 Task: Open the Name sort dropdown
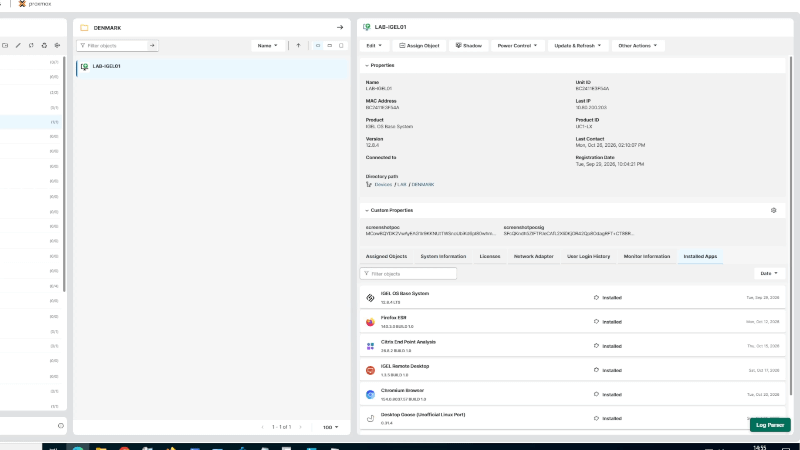[x=267, y=45]
